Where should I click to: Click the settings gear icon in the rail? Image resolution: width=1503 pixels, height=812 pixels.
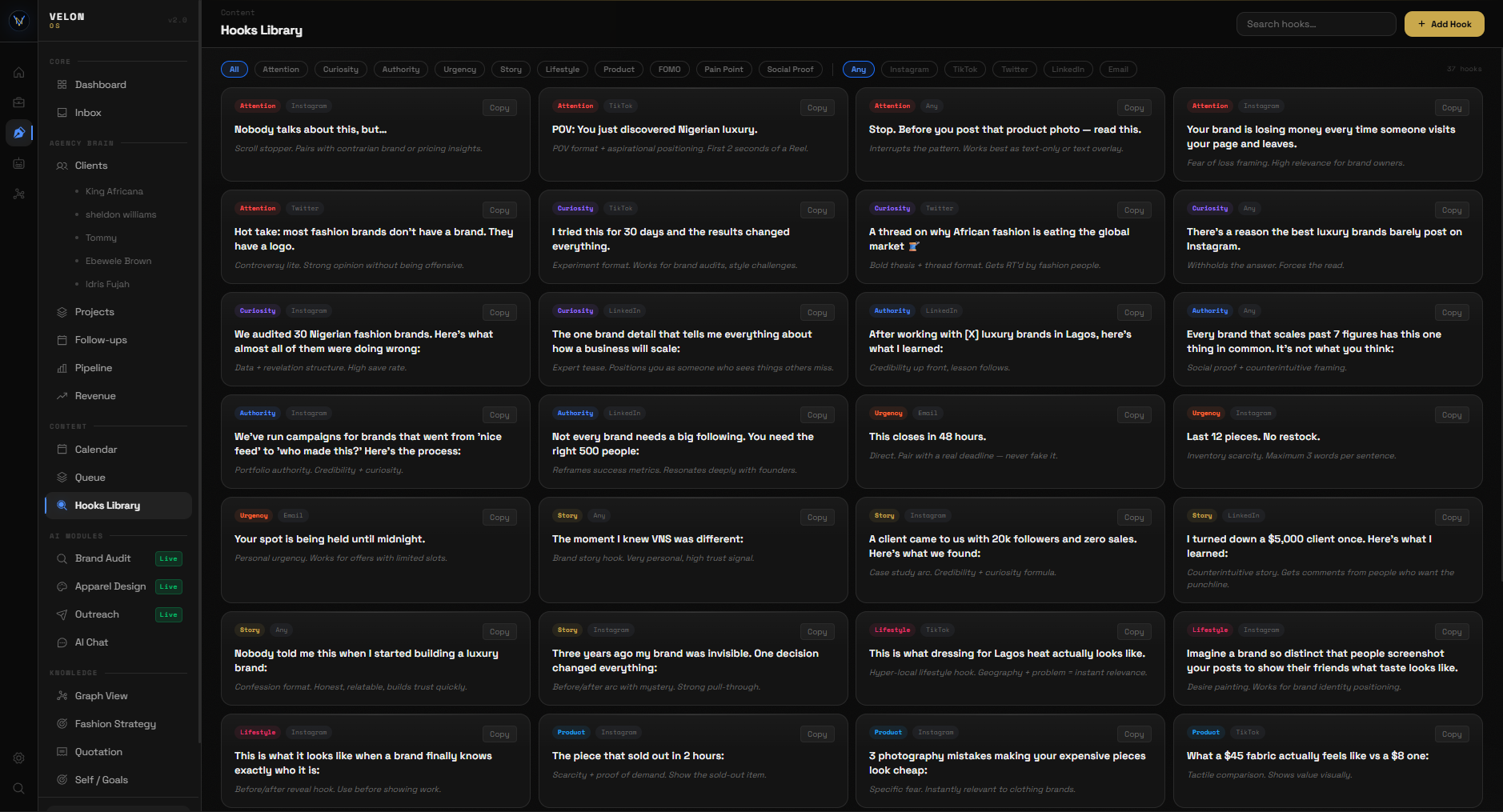(19, 758)
